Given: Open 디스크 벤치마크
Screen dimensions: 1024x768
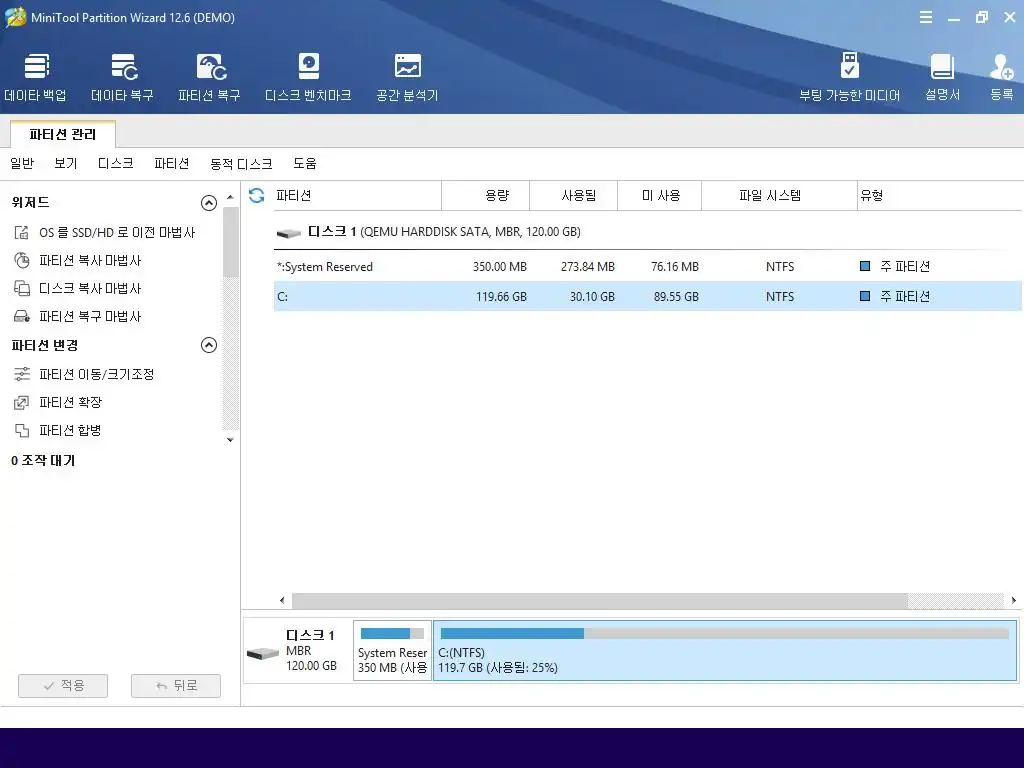Looking at the screenshot, I should (x=308, y=77).
